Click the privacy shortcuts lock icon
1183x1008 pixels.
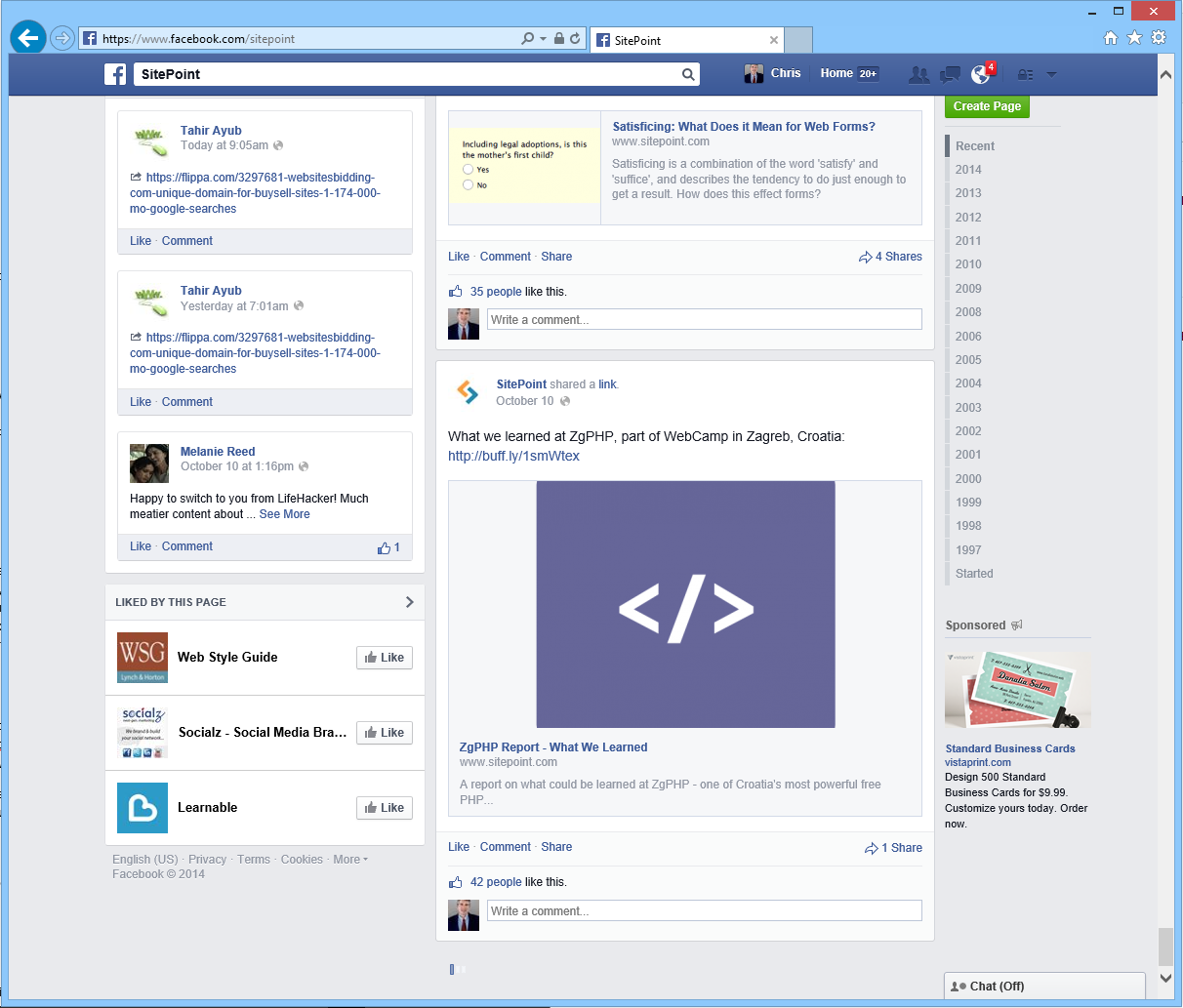point(1025,74)
